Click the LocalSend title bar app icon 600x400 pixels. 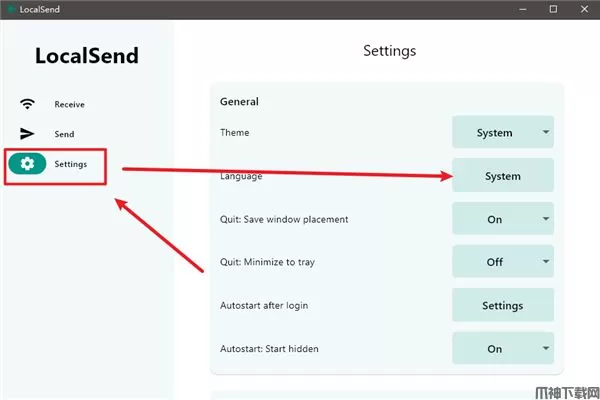[x=9, y=9]
